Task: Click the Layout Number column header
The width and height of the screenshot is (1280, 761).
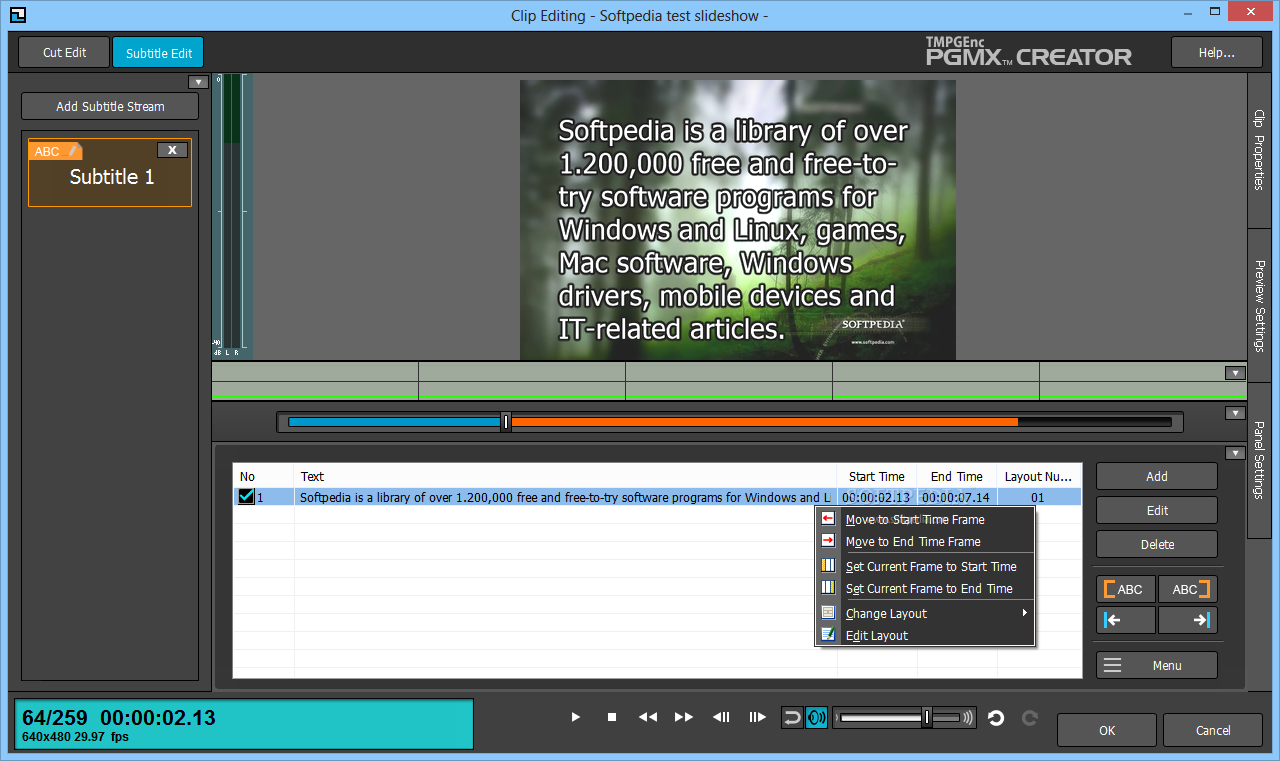Action: 1039,476
